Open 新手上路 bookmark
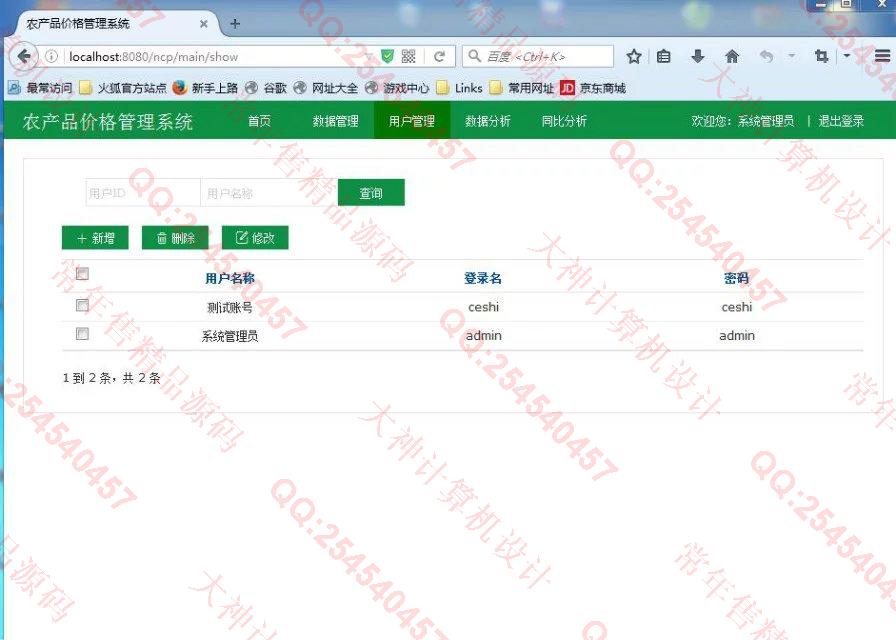Image resolution: width=896 pixels, height=640 pixels. tap(205, 88)
